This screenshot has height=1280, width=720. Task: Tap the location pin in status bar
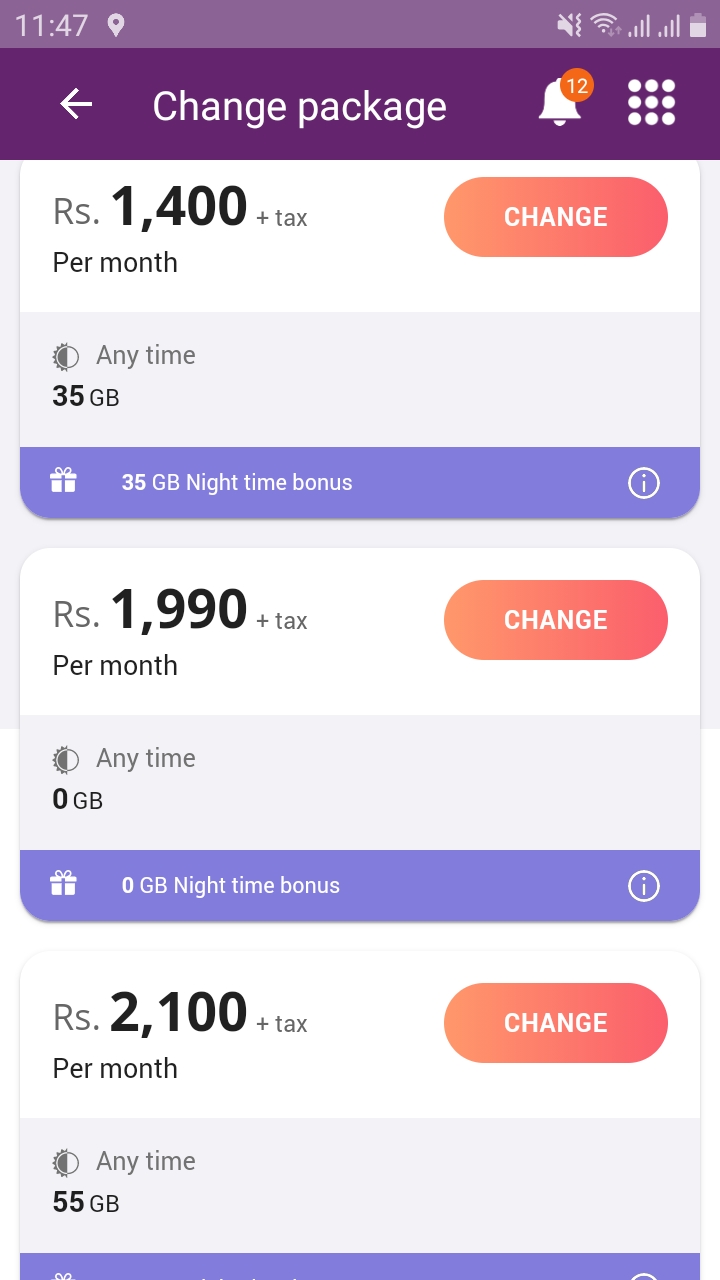point(116,25)
